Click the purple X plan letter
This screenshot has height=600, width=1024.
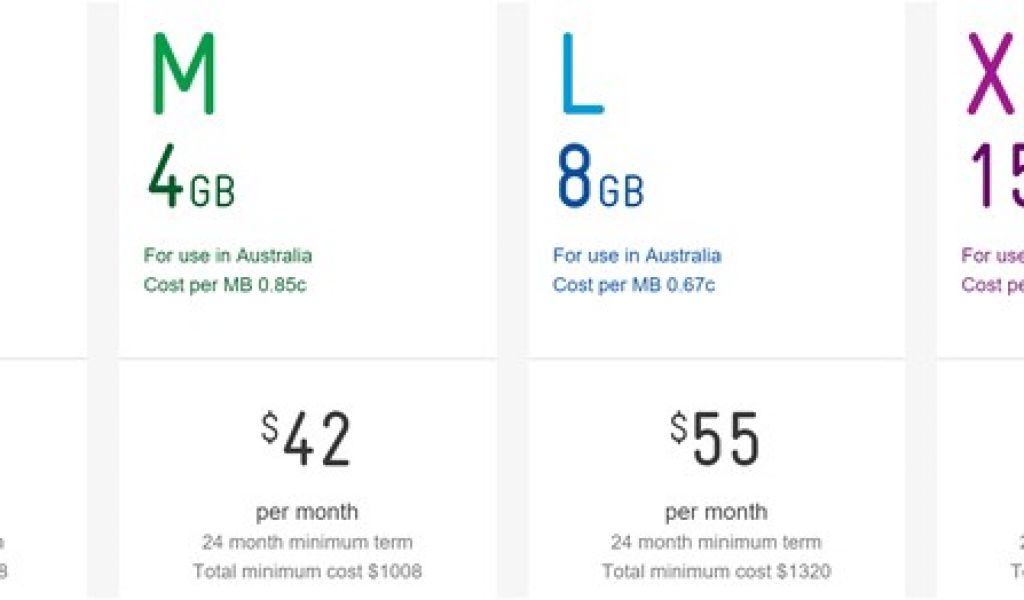991,73
